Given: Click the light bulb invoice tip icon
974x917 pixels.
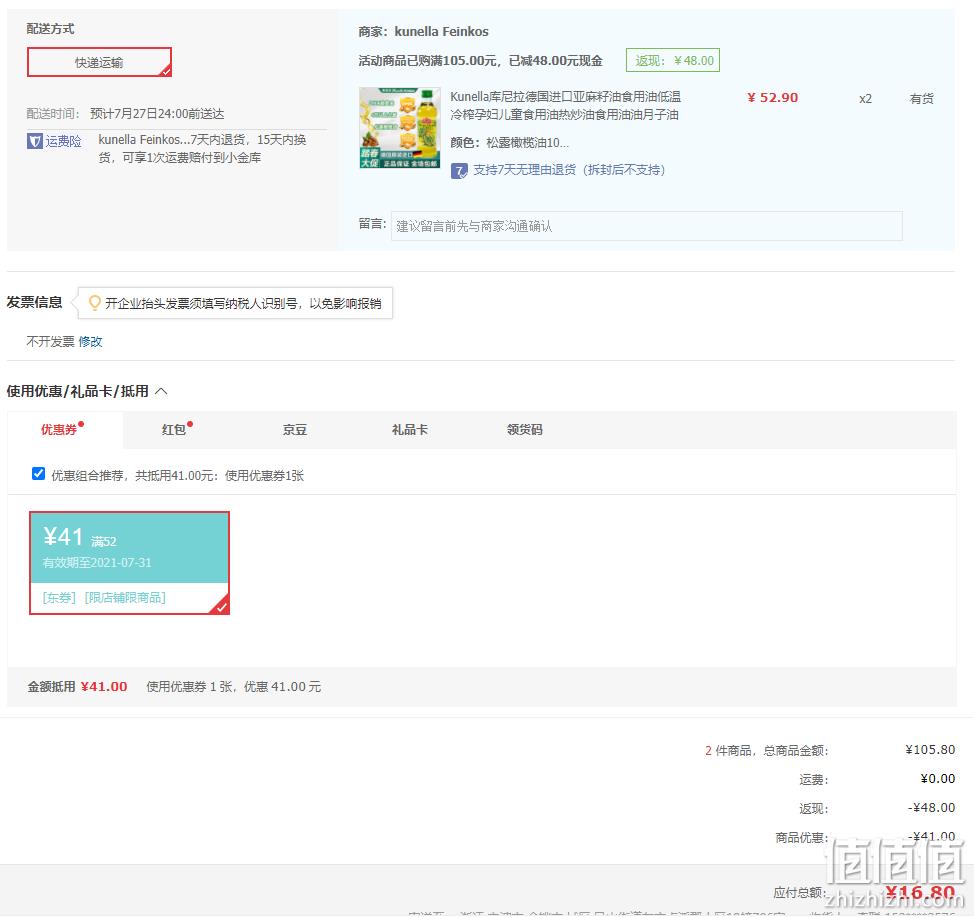Looking at the screenshot, I should (x=94, y=303).
